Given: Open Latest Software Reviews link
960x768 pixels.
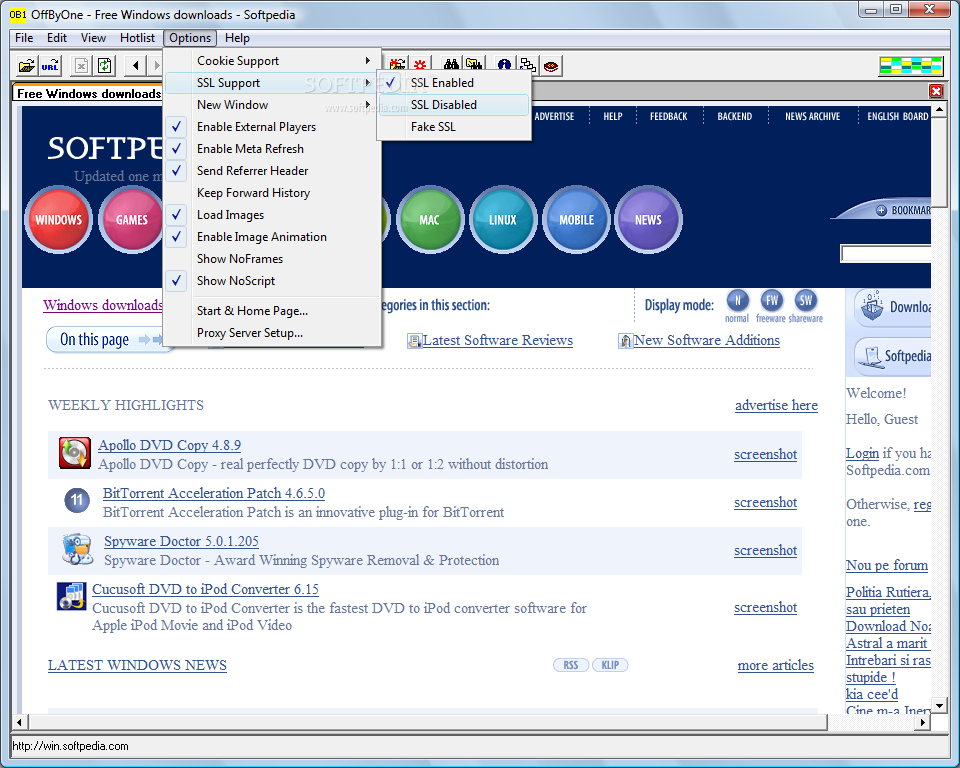Looking at the screenshot, I should pos(497,341).
